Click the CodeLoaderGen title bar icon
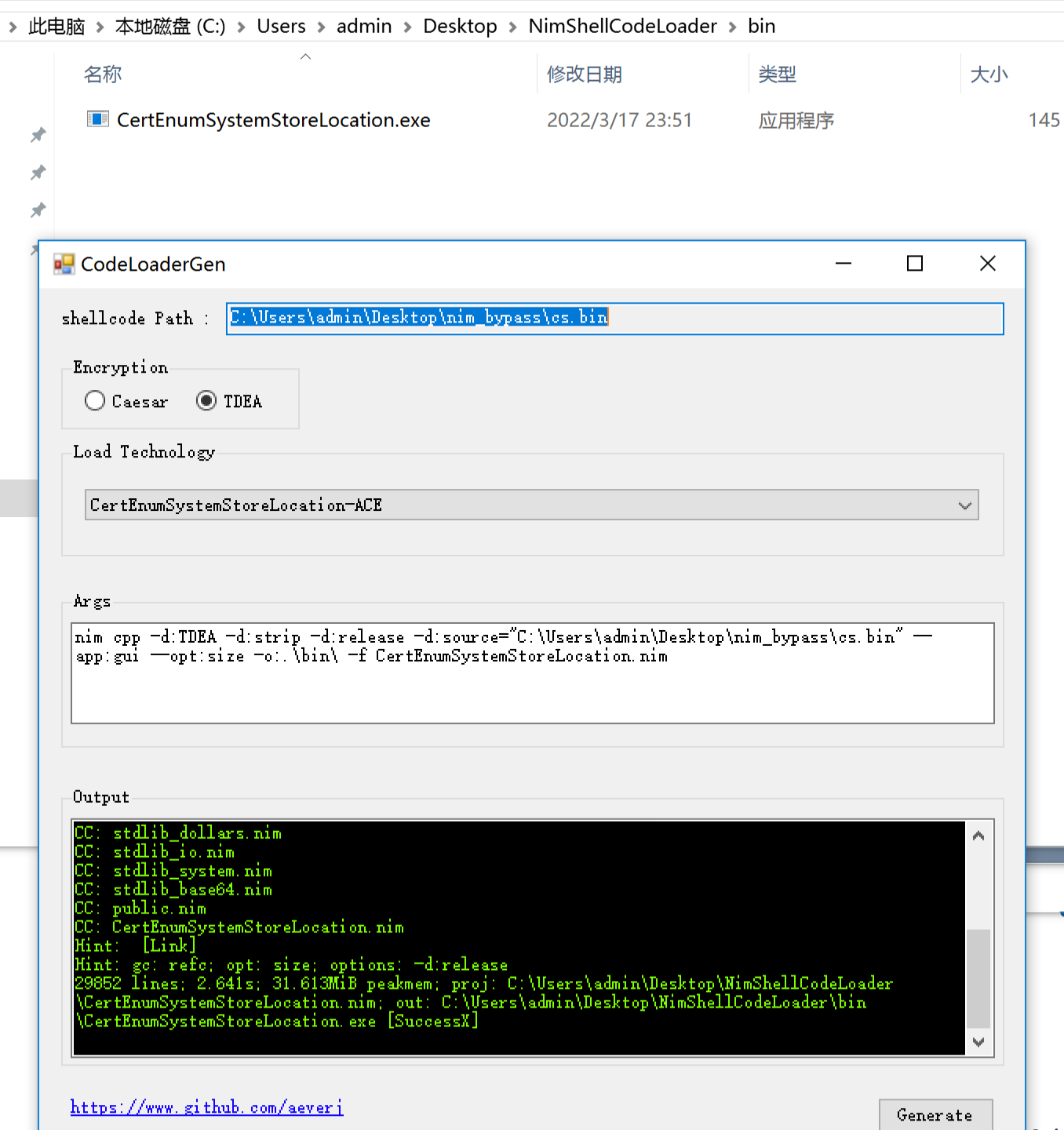 click(x=64, y=264)
